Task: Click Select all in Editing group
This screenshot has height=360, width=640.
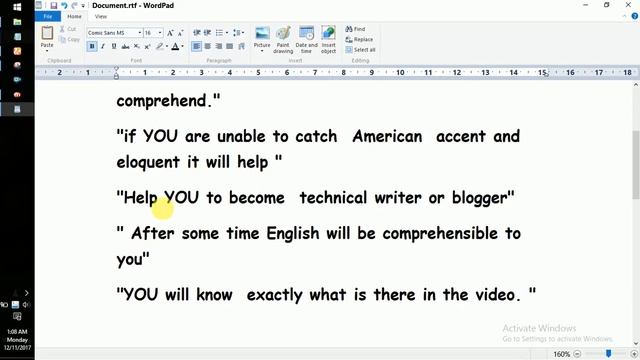Action: pyautogui.click(x=360, y=50)
